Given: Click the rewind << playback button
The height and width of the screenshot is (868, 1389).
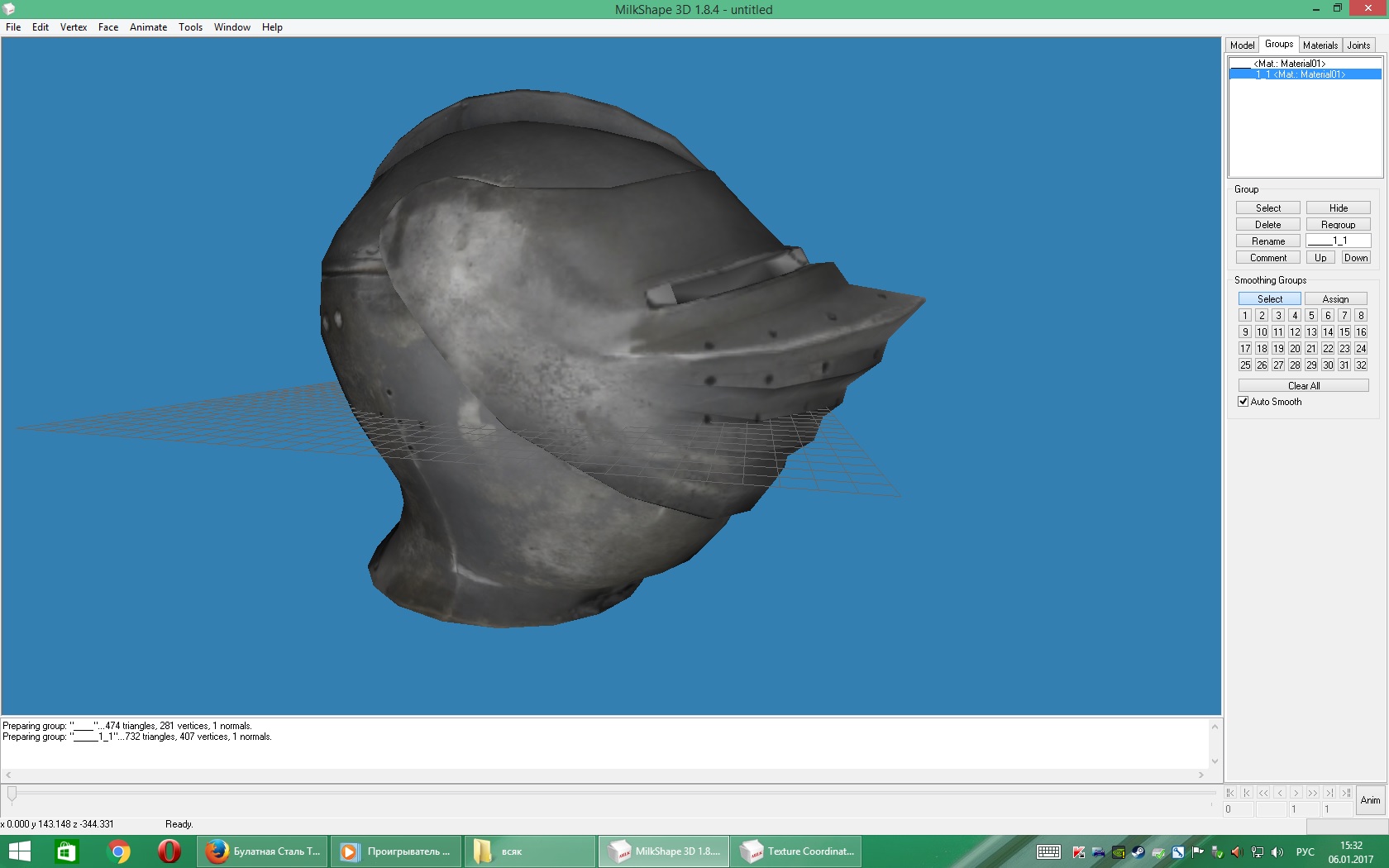Looking at the screenshot, I should (x=1263, y=793).
